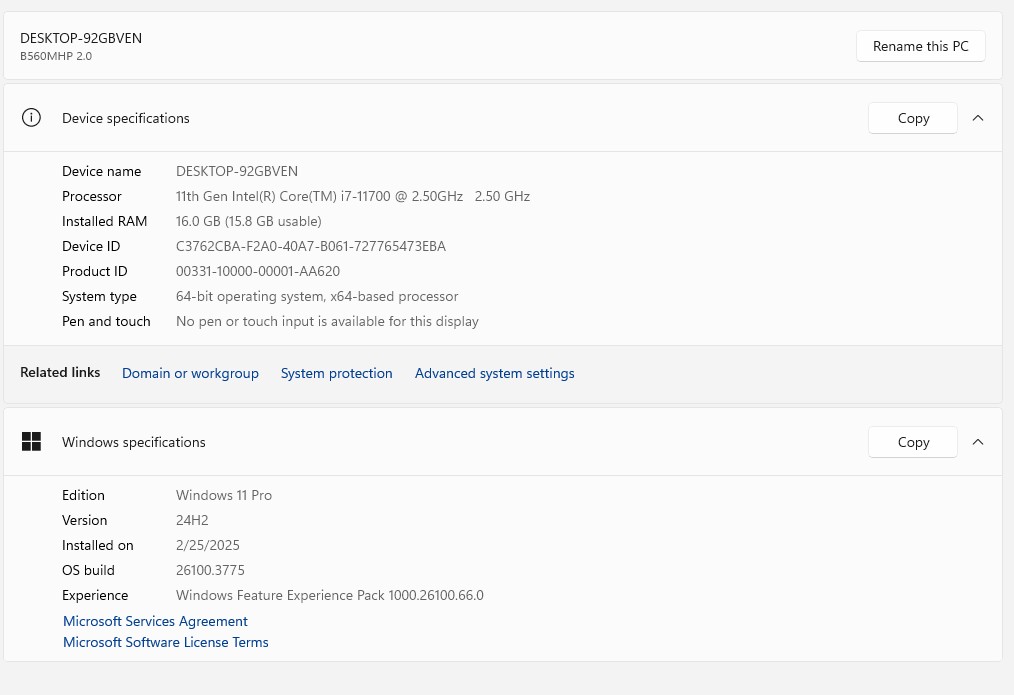View the Microsoft Software License Terms

[x=166, y=642]
